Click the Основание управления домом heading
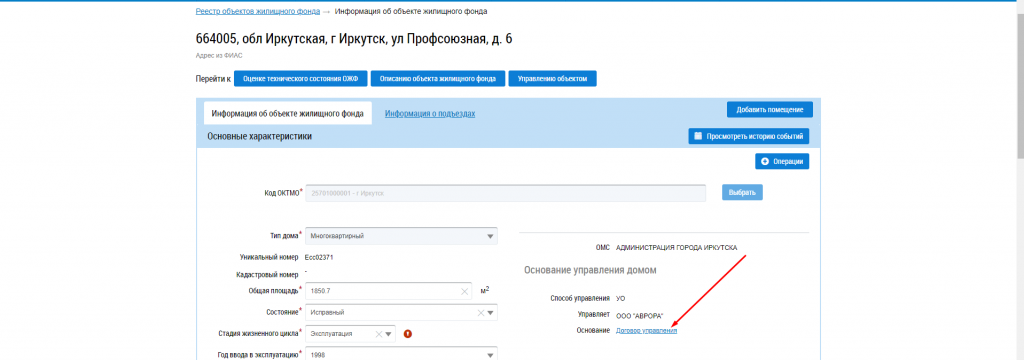The image size is (1024, 360). (590, 270)
